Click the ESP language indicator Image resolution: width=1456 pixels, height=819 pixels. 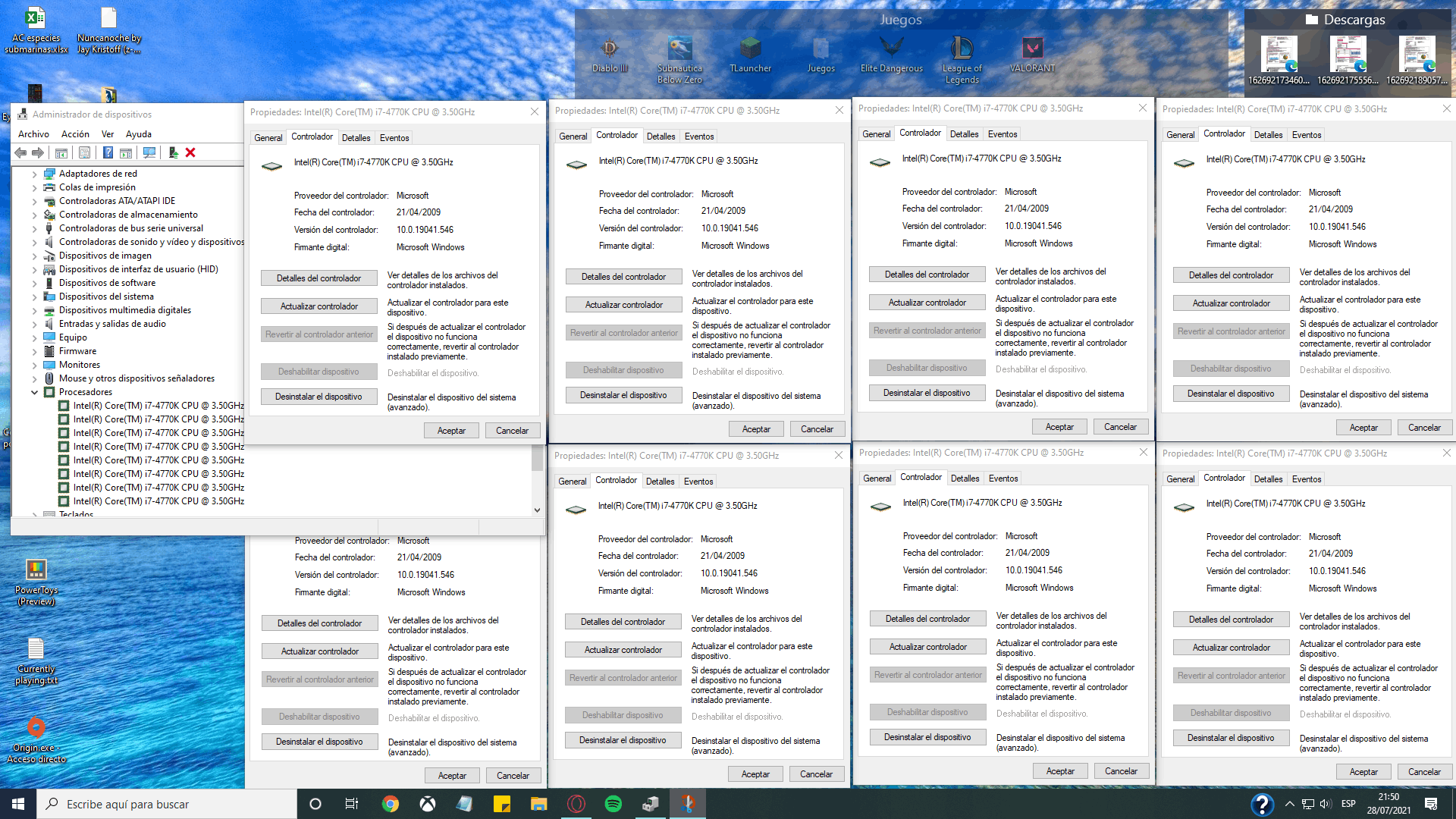tap(1348, 804)
